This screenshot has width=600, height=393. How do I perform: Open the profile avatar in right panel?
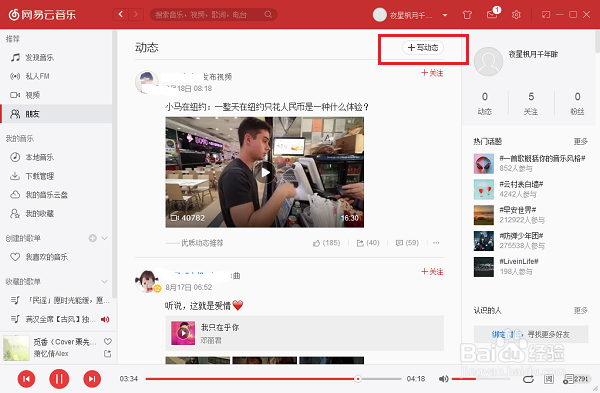tap(488, 61)
